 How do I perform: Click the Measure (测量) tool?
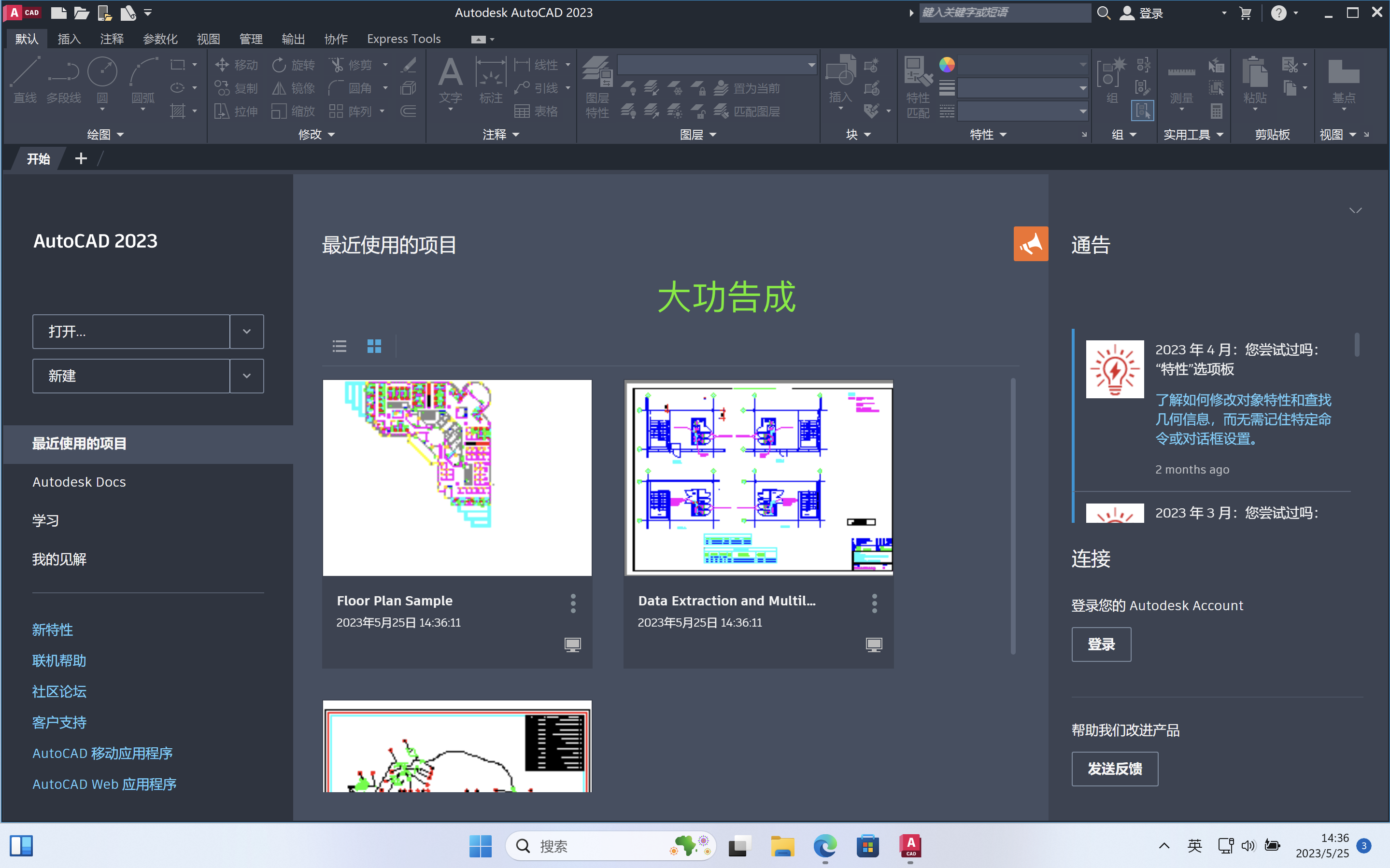point(1181,80)
